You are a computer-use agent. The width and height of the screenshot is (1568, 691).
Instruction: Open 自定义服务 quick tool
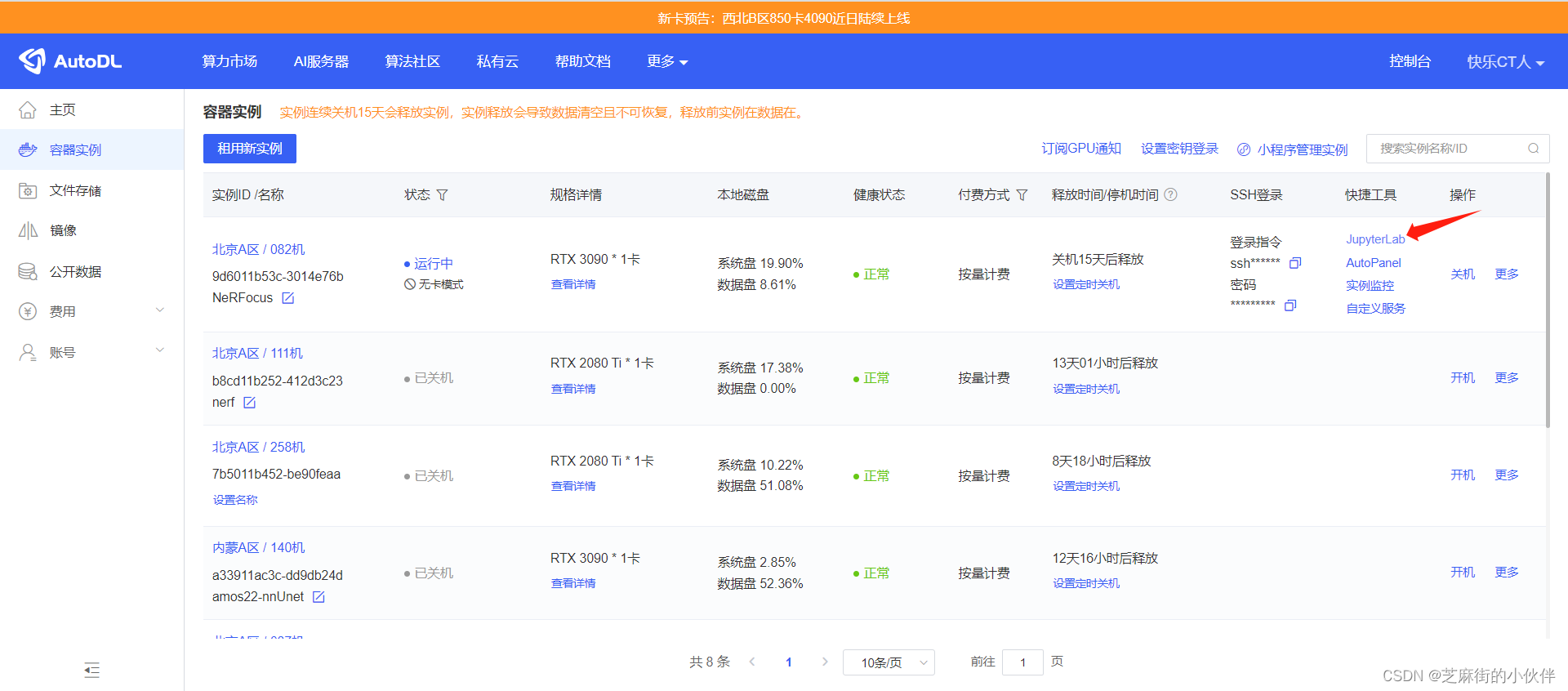[x=1375, y=308]
